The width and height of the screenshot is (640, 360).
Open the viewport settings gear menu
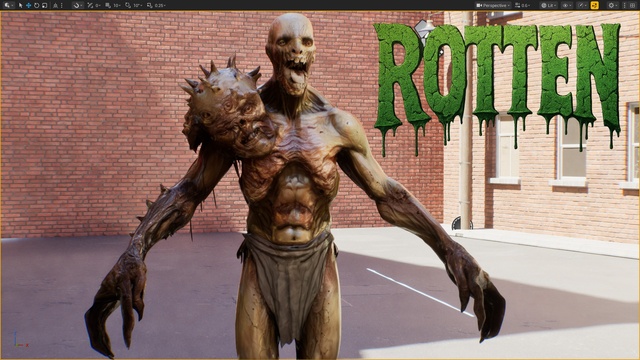pyautogui.click(x=612, y=5)
